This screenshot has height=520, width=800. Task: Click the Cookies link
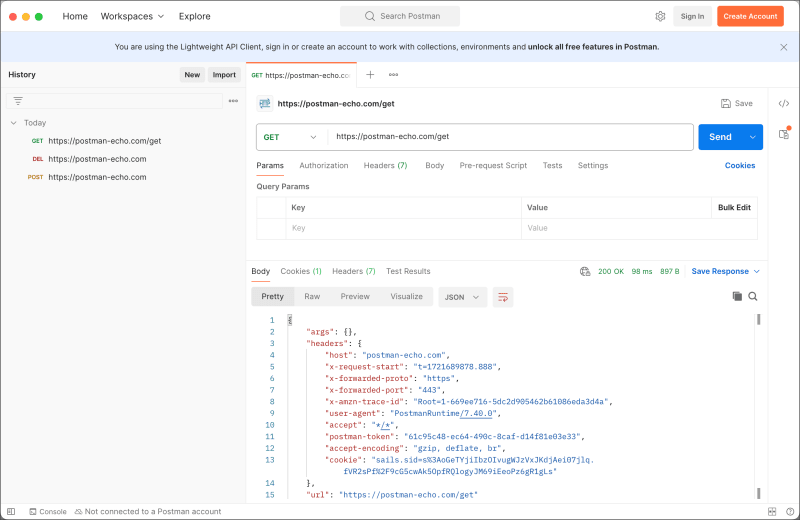pos(740,165)
